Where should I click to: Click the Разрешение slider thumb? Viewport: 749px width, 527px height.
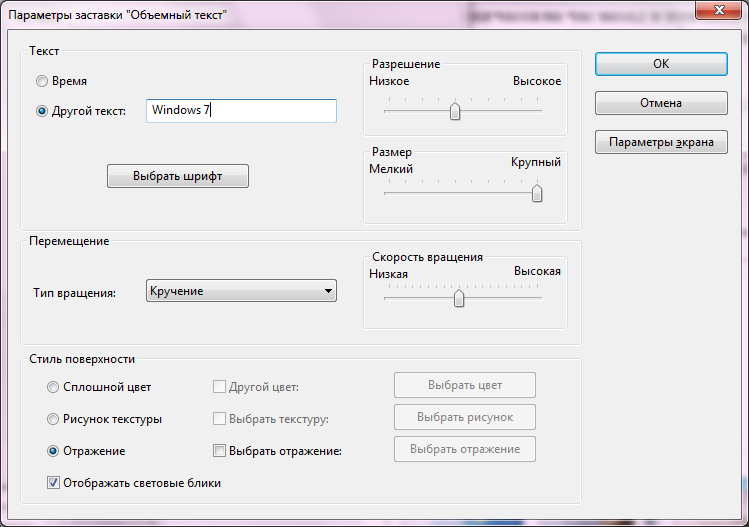[455, 111]
